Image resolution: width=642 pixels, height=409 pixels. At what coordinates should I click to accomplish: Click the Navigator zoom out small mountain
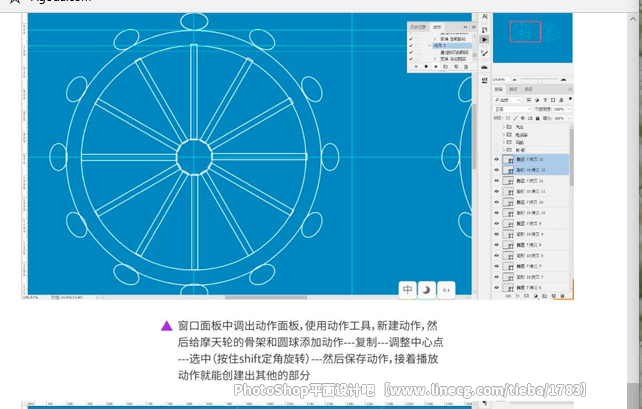[515, 79]
